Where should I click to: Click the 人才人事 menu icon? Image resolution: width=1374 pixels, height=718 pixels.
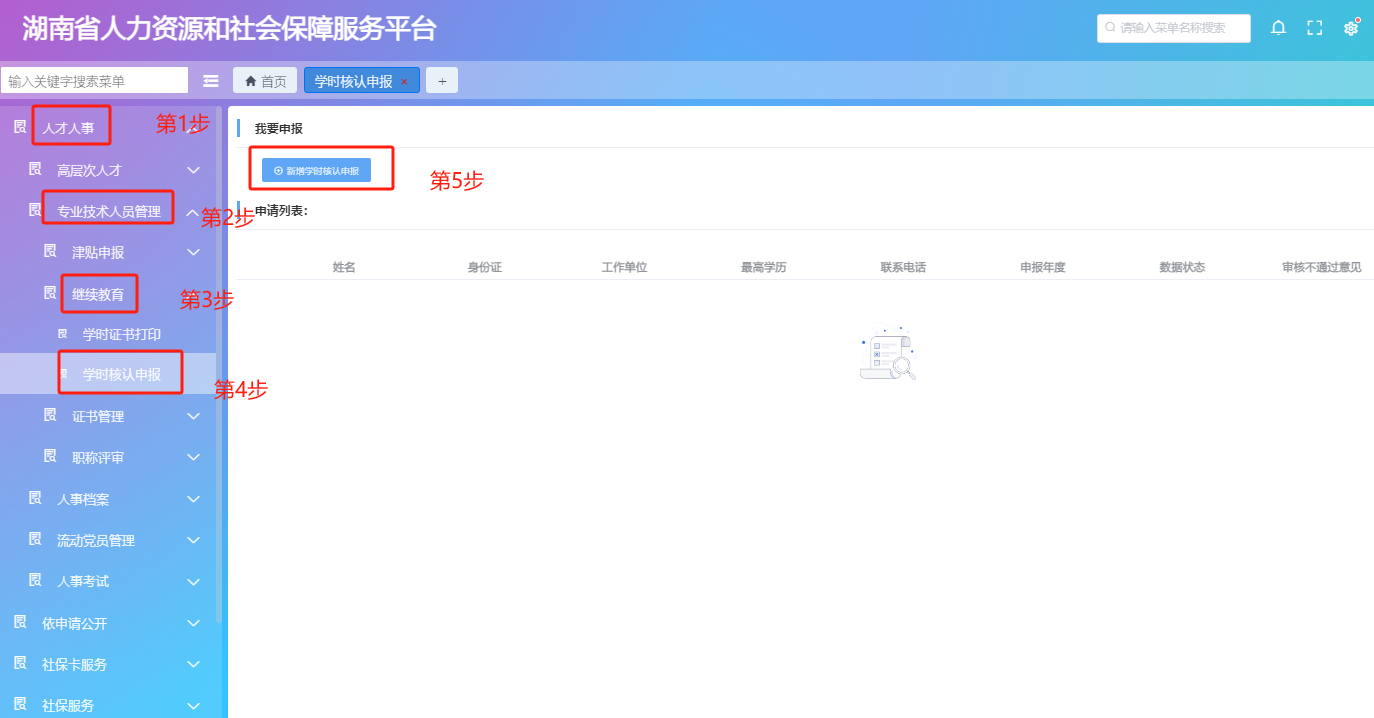(x=20, y=127)
